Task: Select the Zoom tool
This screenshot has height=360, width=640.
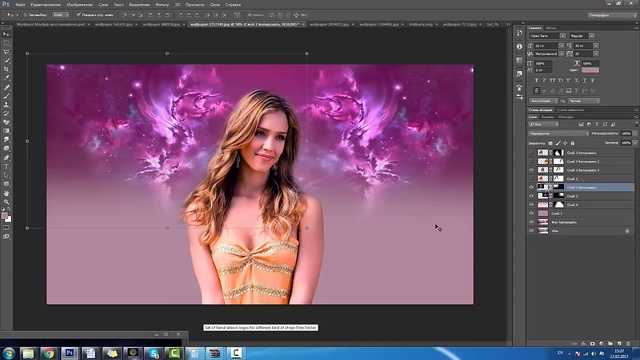Action: (x=6, y=202)
